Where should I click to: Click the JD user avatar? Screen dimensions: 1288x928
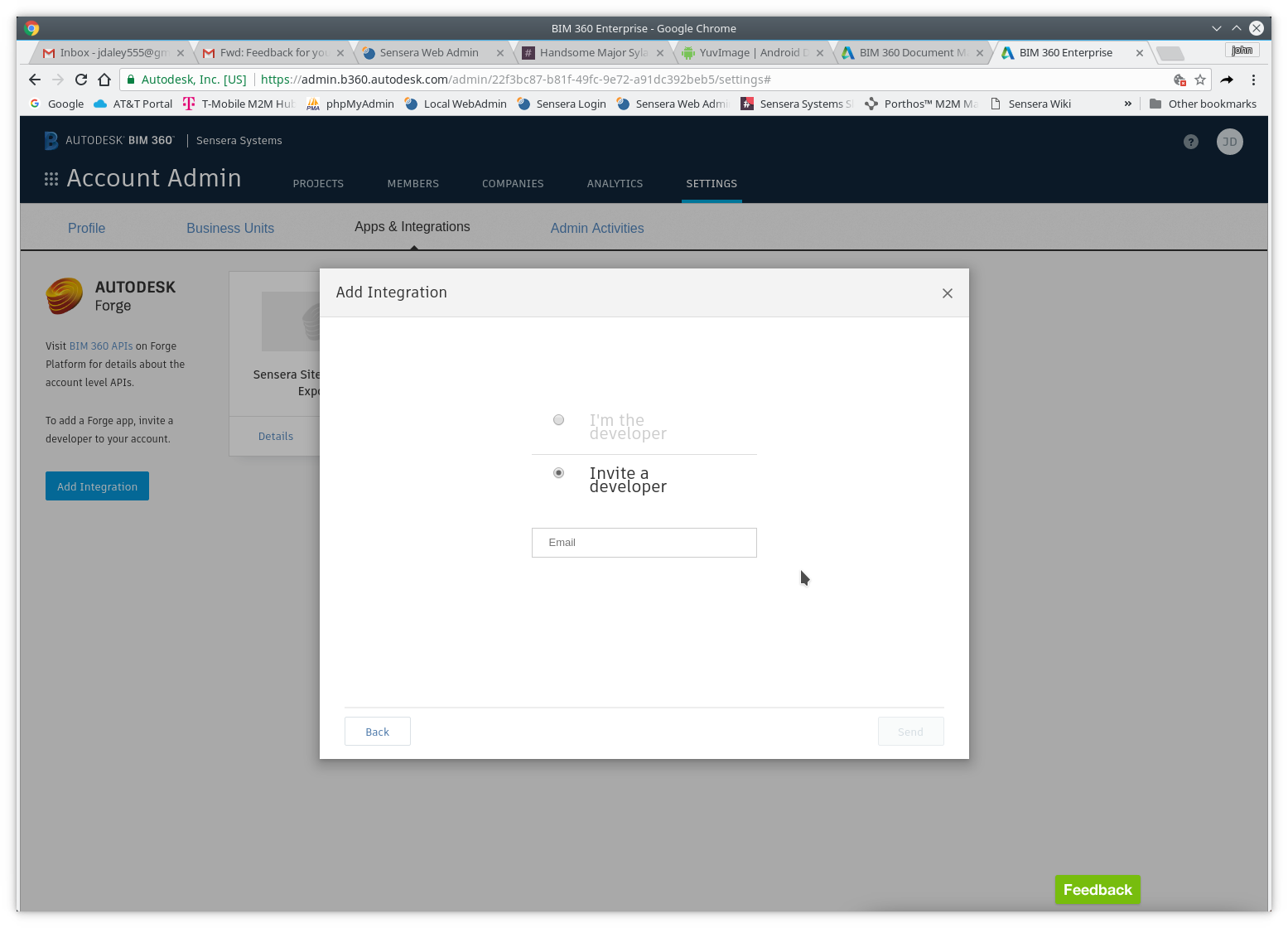tap(1229, 142)
